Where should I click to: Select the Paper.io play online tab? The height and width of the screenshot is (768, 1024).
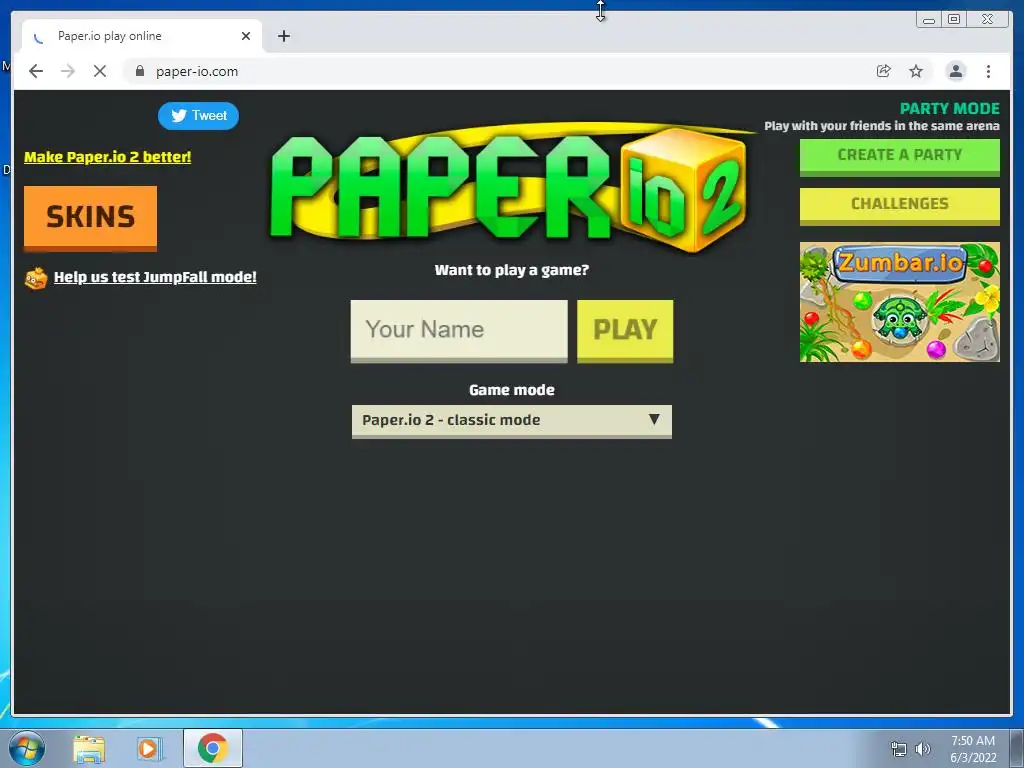tap(142, 36)
